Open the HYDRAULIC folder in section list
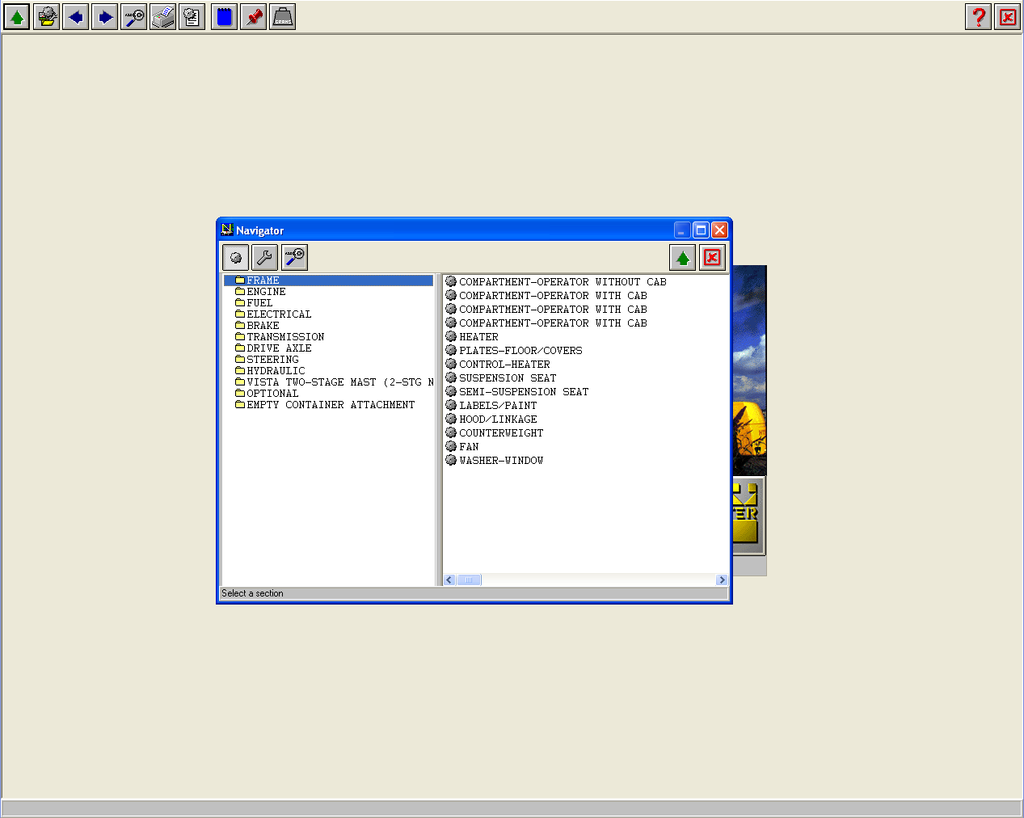The image size is (1024, 818). (275, 371)
